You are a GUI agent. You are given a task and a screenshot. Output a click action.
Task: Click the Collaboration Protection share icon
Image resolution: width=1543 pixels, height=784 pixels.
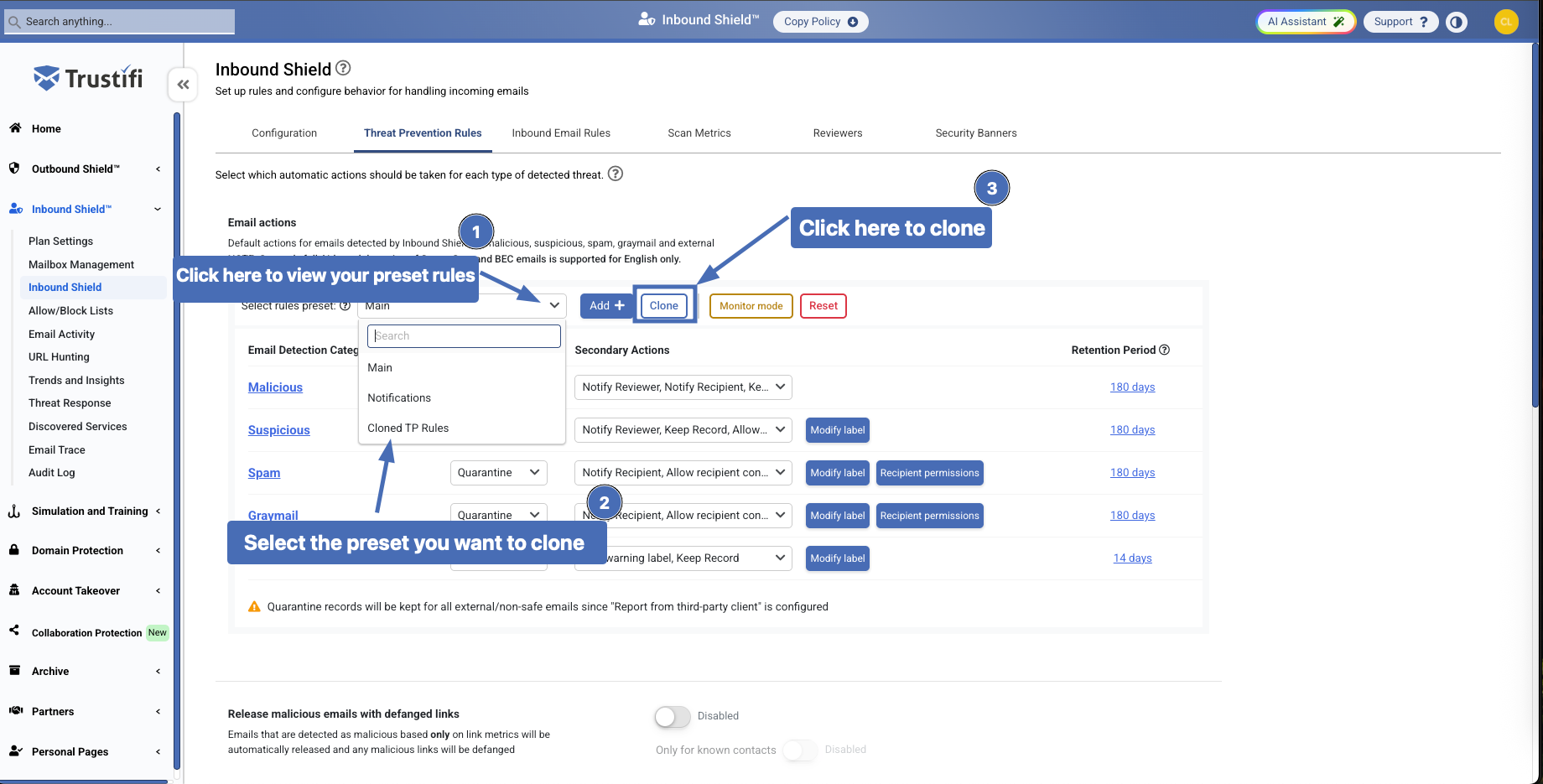coord(14,631)
